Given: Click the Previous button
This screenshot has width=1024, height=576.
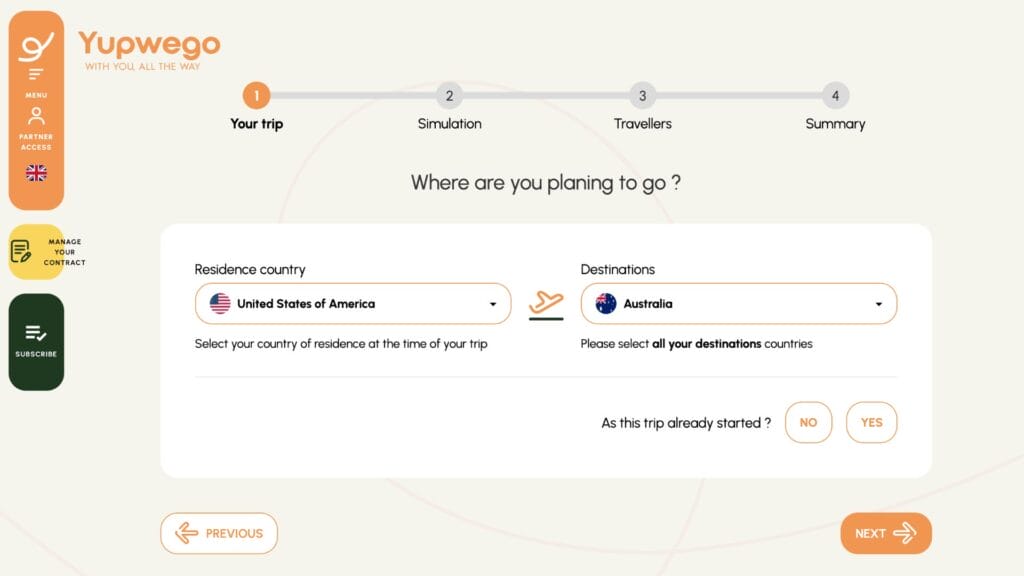Looking at the screenshot, I should coord(219,533).
